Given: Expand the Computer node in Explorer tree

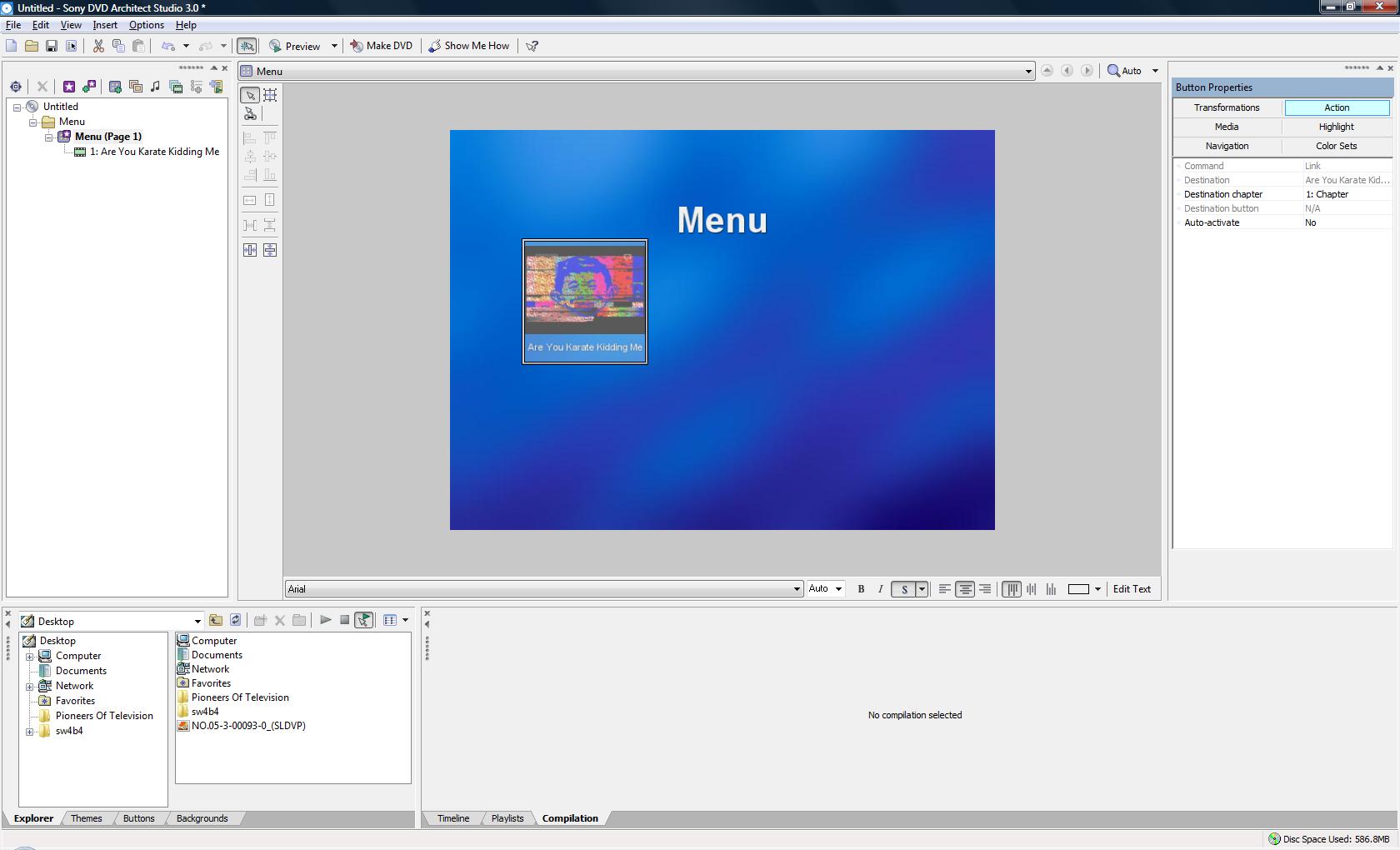Looking at the screenshot, I should point(30,657).
